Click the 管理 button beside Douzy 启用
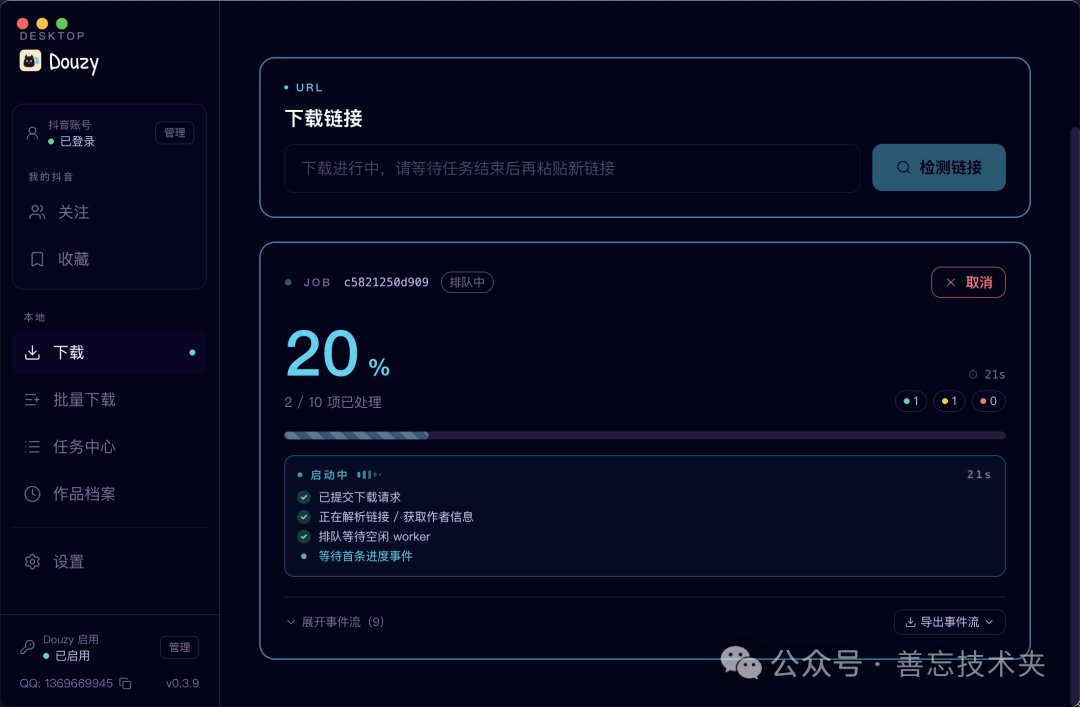Image resolution: width=1080 pixels, height=707 pixels. click(x=179, y=647)
